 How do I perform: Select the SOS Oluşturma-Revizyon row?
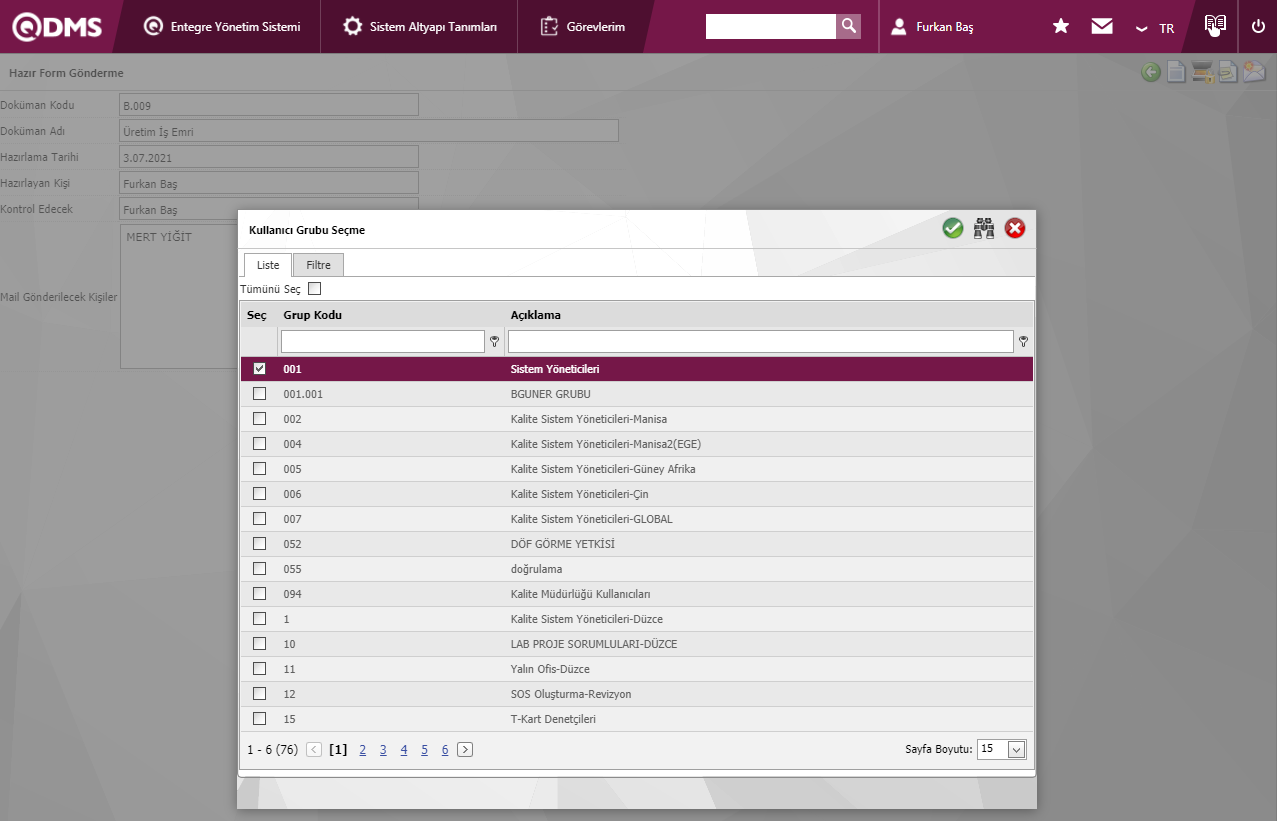tap(636, 694)
